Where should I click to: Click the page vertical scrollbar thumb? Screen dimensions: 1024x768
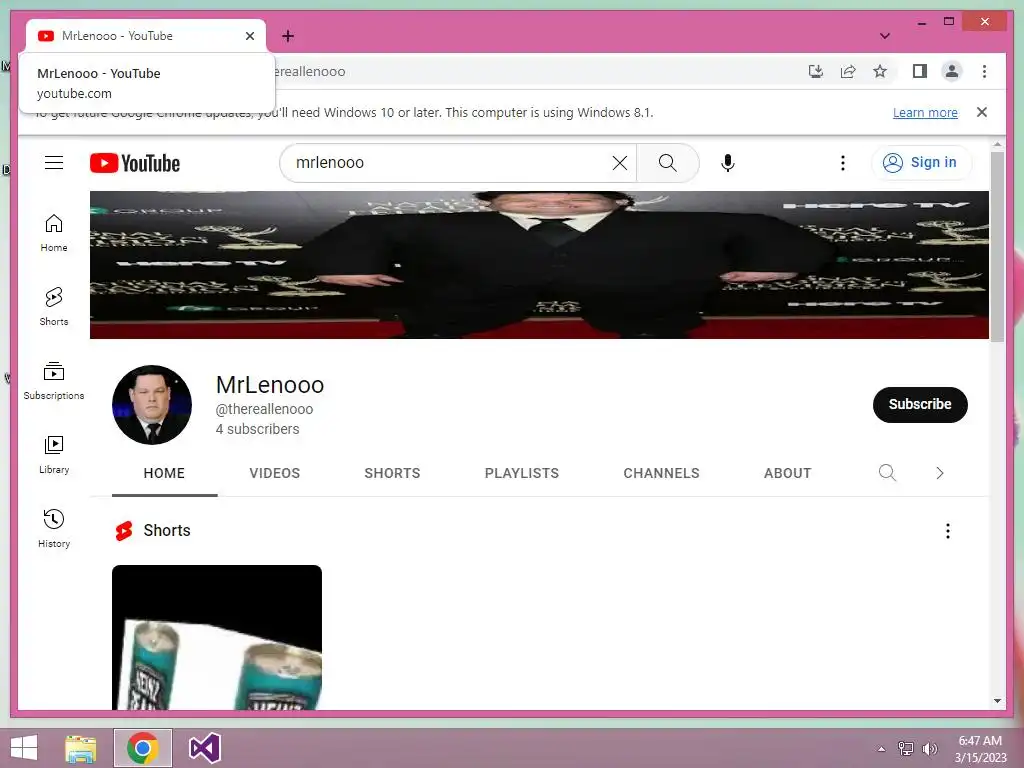point(997,246)
